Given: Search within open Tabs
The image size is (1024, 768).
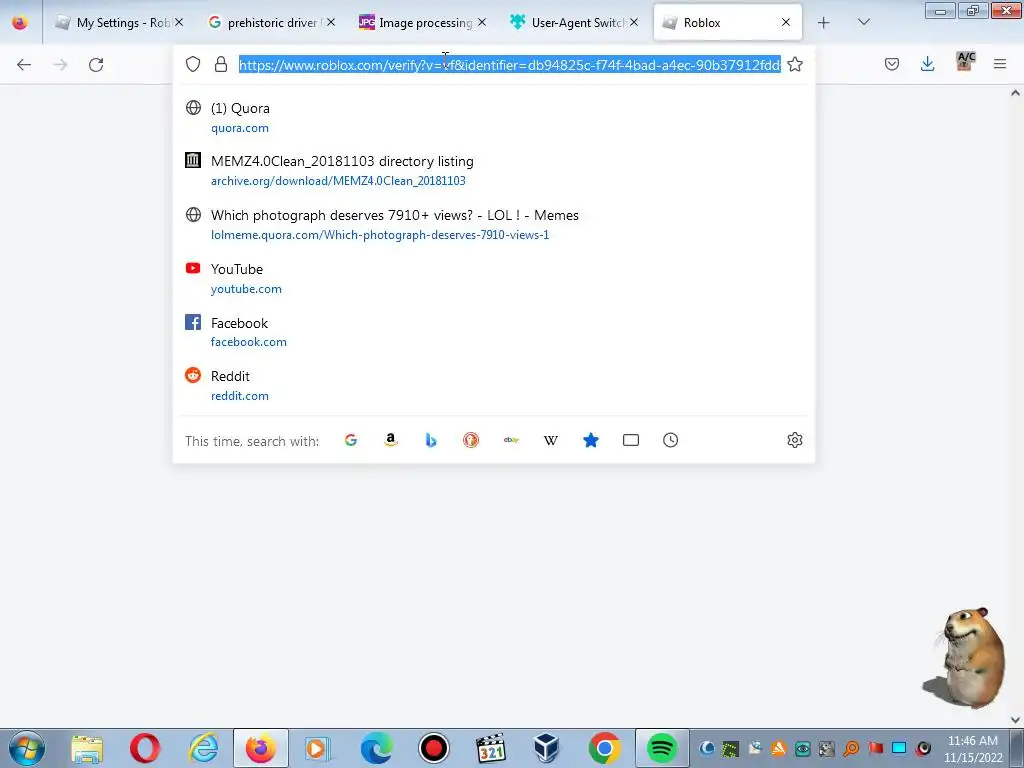Looking at the screenshot, I should 631,440.
